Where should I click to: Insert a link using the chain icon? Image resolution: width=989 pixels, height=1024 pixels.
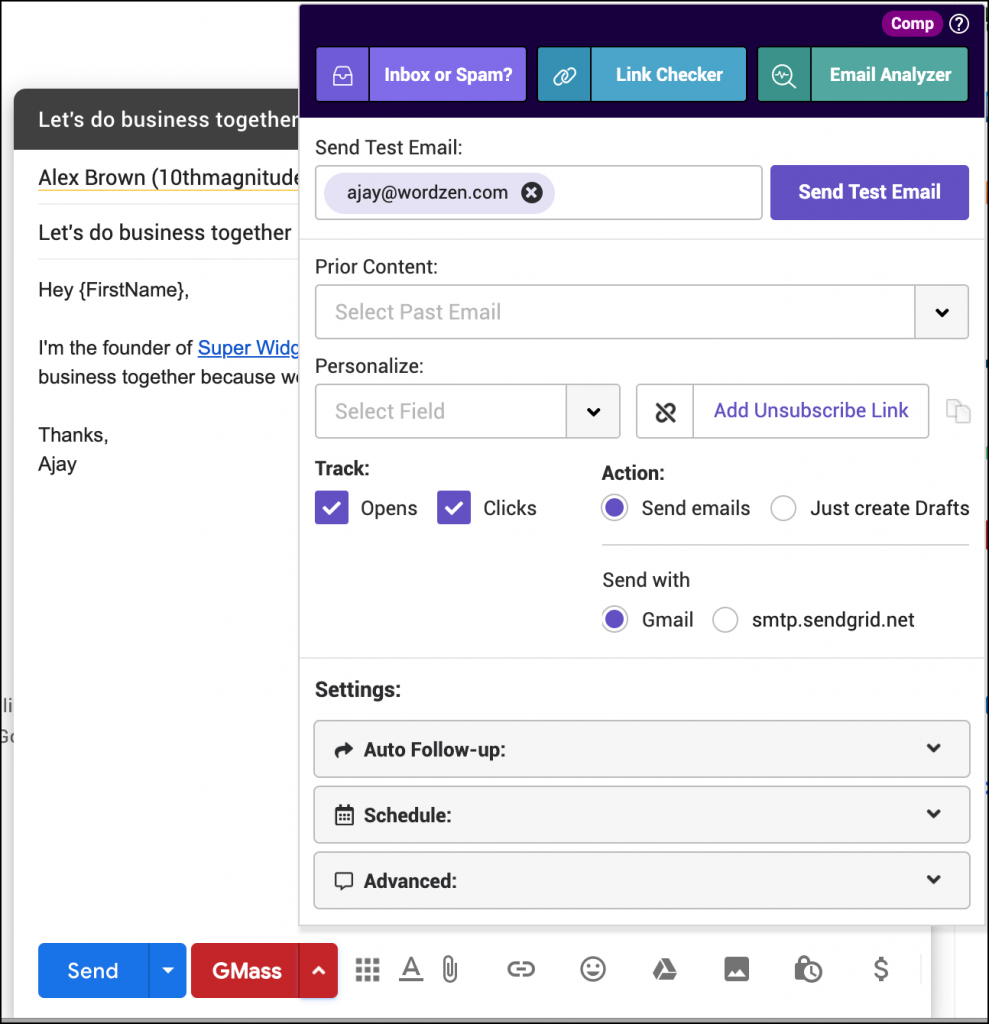coord(520,969)
